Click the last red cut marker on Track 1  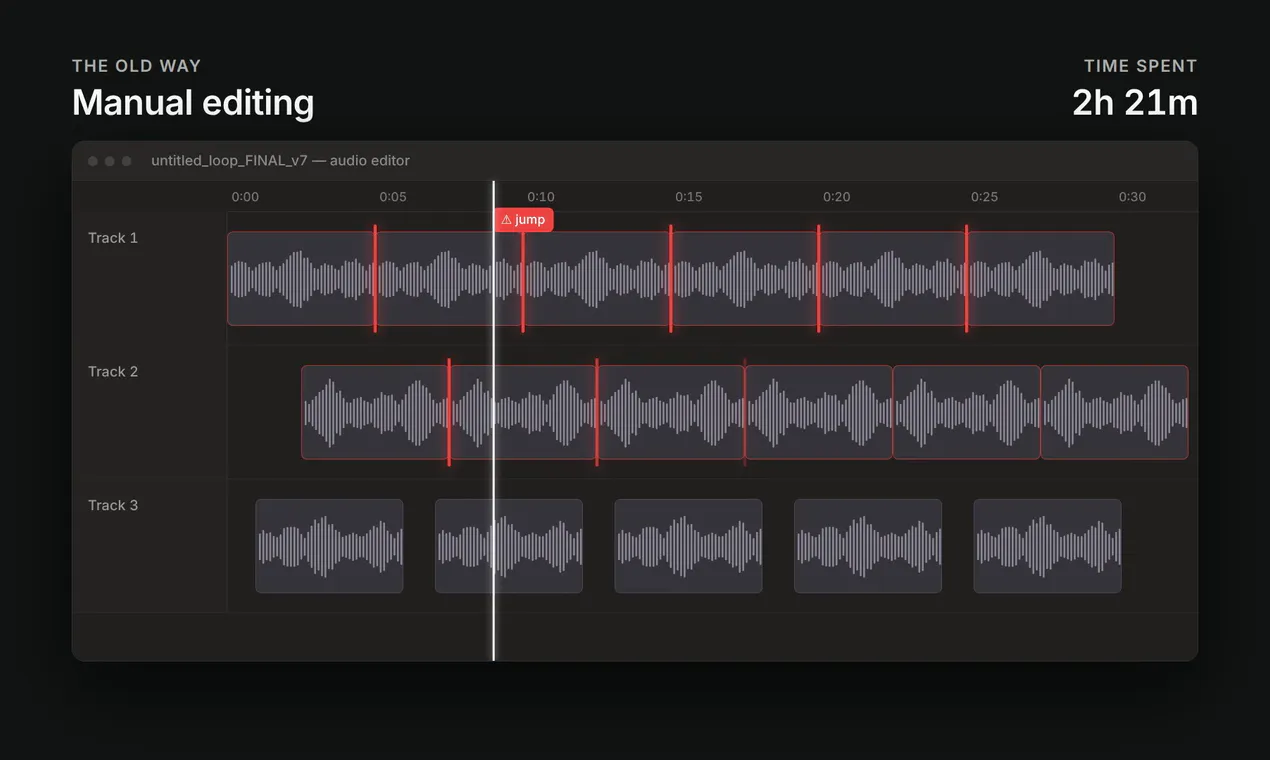(967, 279)
